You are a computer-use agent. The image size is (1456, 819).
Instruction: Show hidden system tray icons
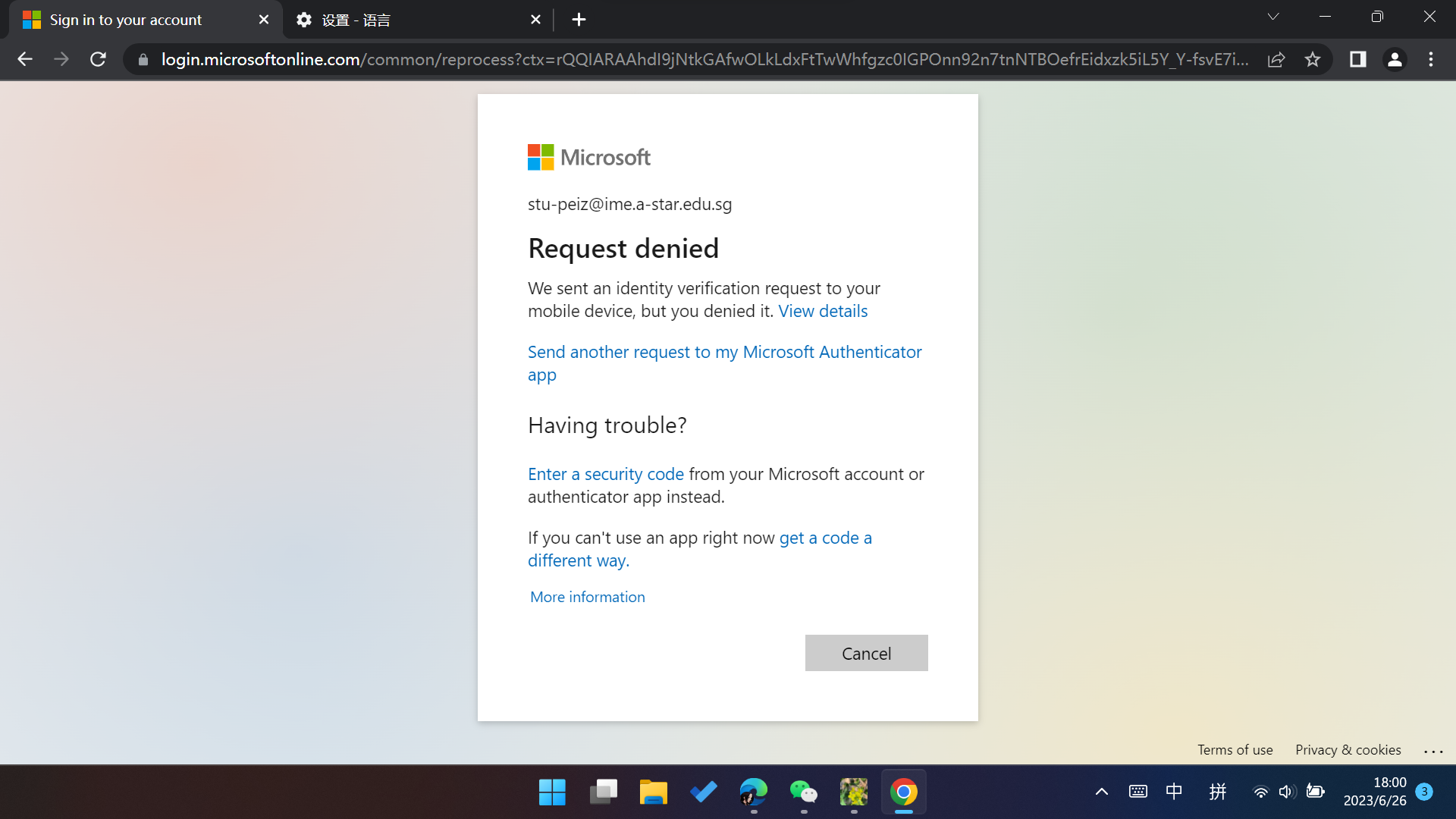pos(1102,792)
